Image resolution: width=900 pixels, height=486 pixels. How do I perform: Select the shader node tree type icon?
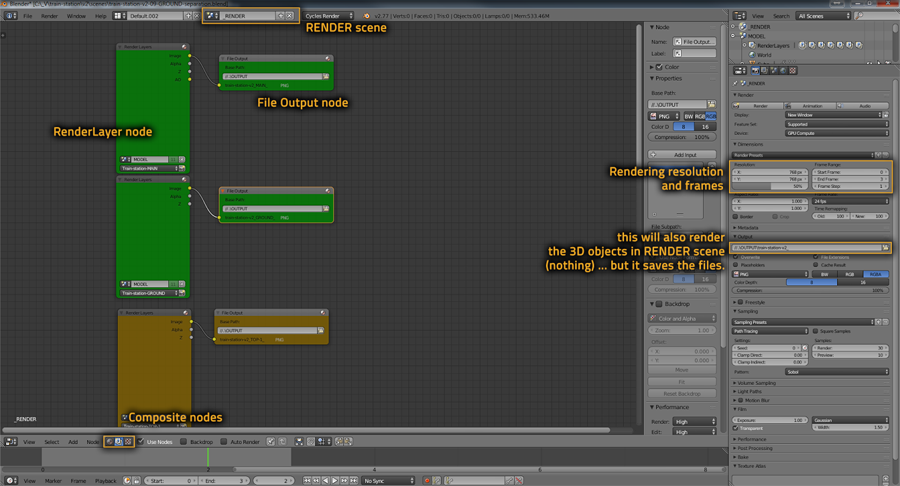click(x=109, y=442)
